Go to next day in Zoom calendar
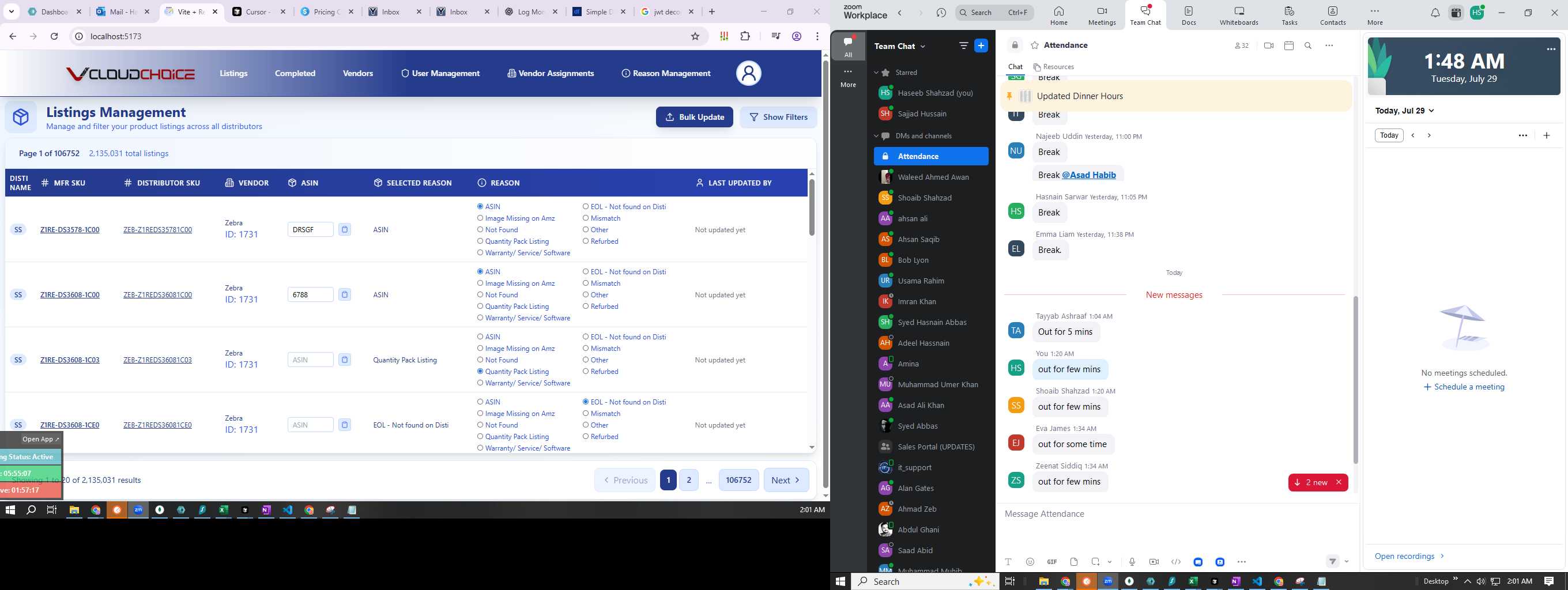The image size is (1568, 590). (1429, 135)
